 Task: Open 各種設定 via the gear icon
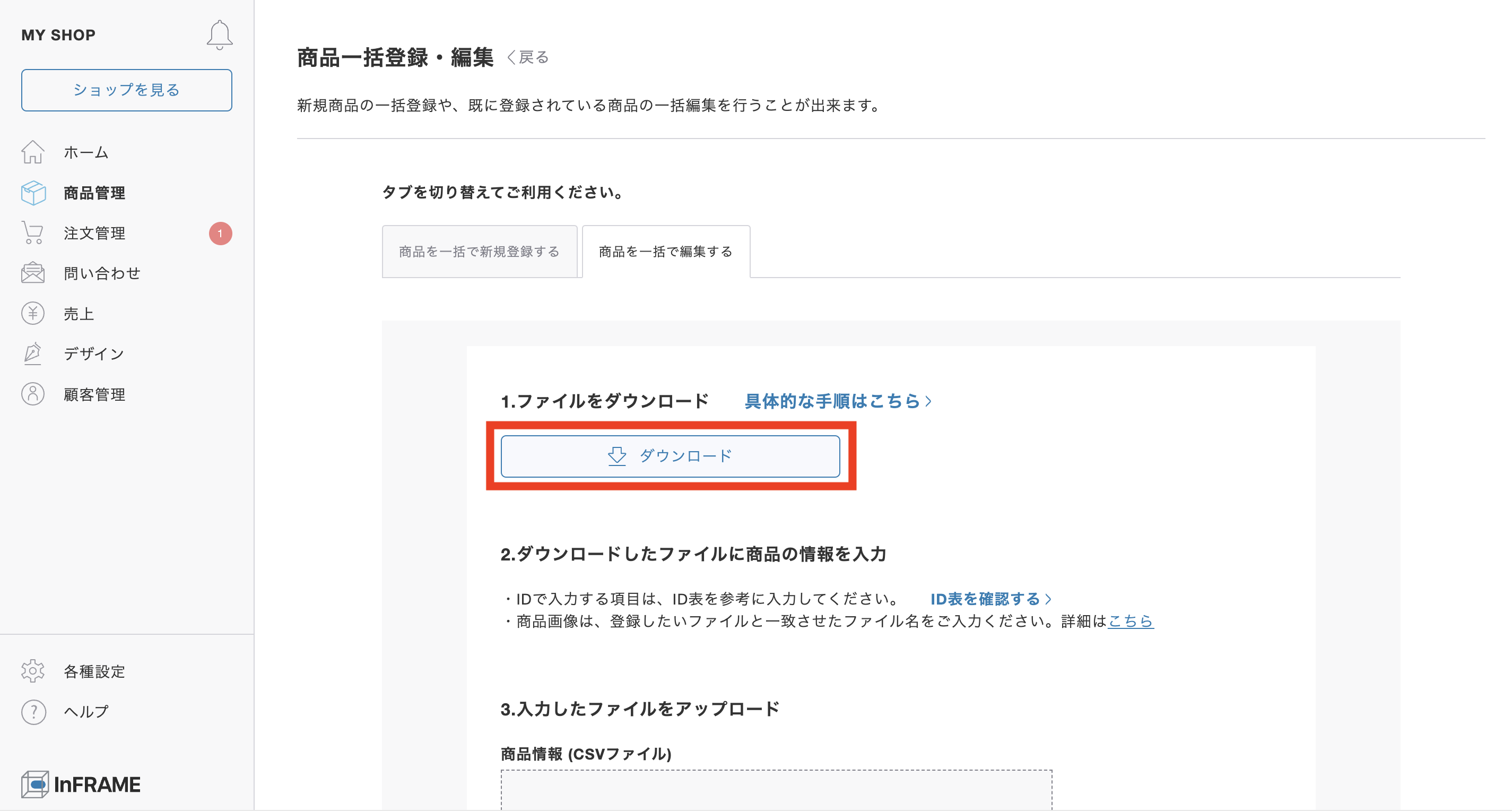pos(33,671)
